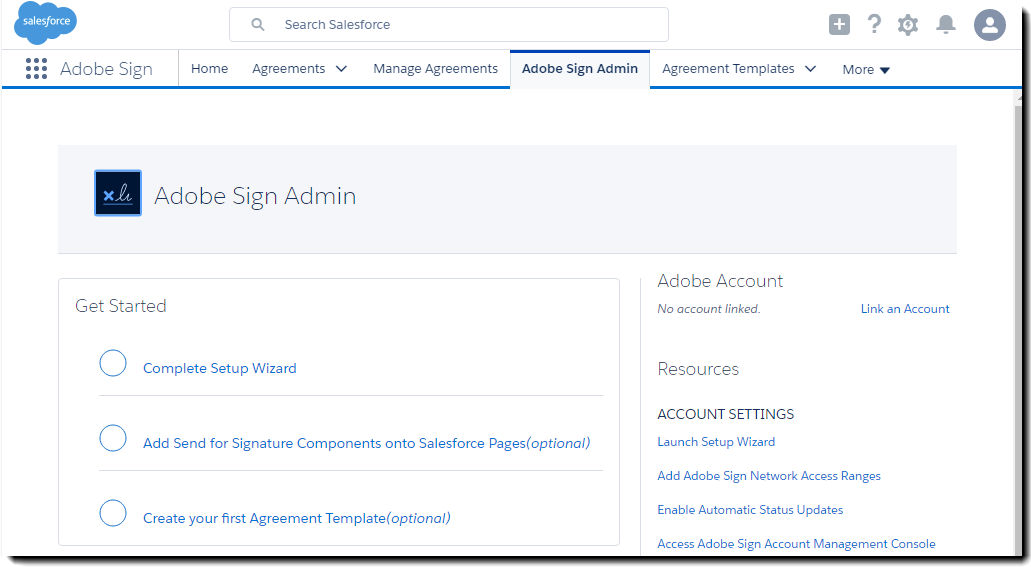1031x567 pixels.
Task: Switch to the Manage Agreements tab
Action: (435, 68)
